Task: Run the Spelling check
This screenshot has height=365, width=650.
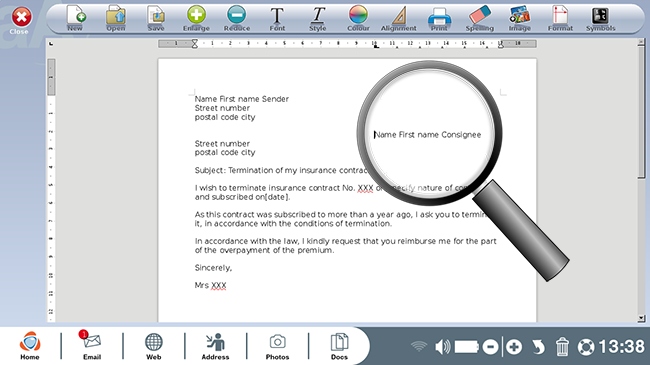Action: pos(480,19)
